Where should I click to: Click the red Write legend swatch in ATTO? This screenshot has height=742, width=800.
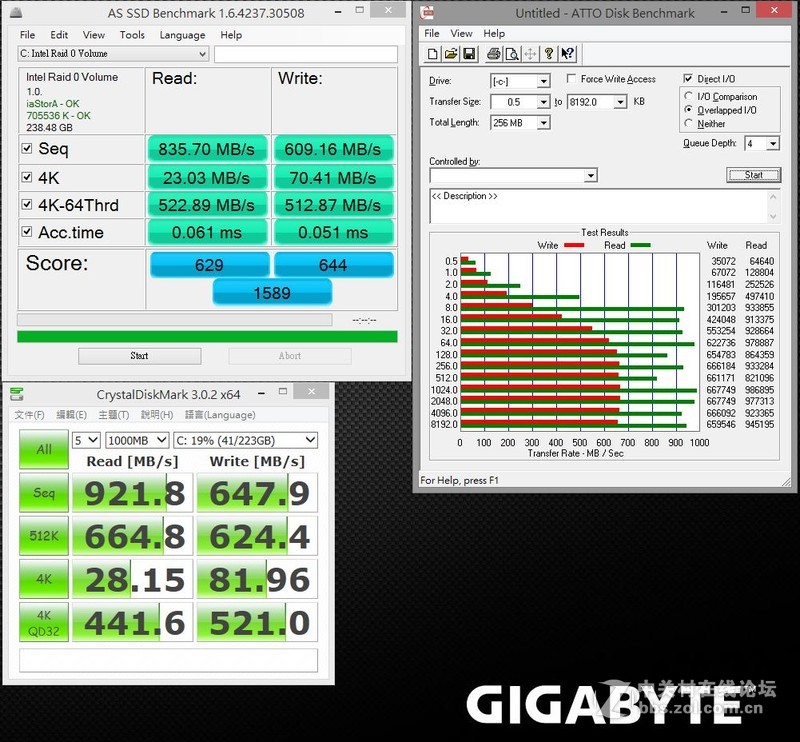[x=574, y=245]
